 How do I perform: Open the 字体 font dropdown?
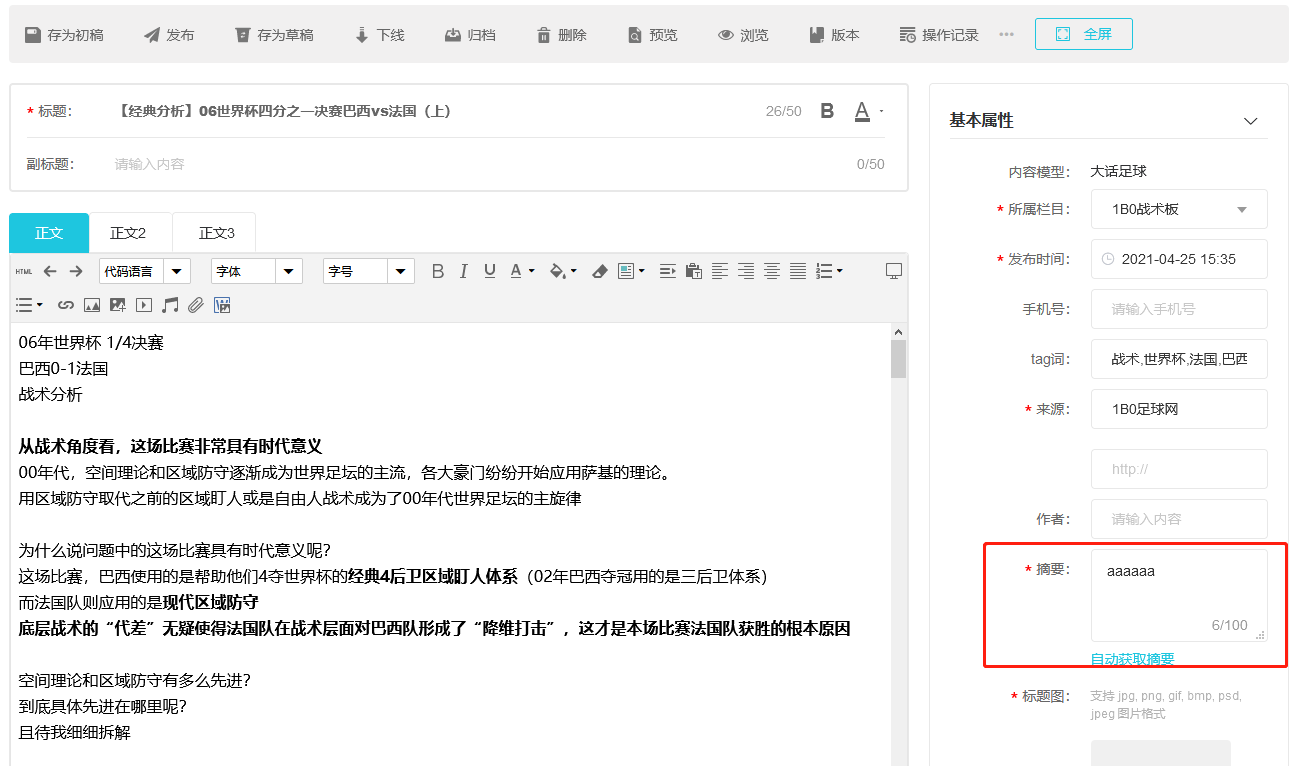(257, 271)
